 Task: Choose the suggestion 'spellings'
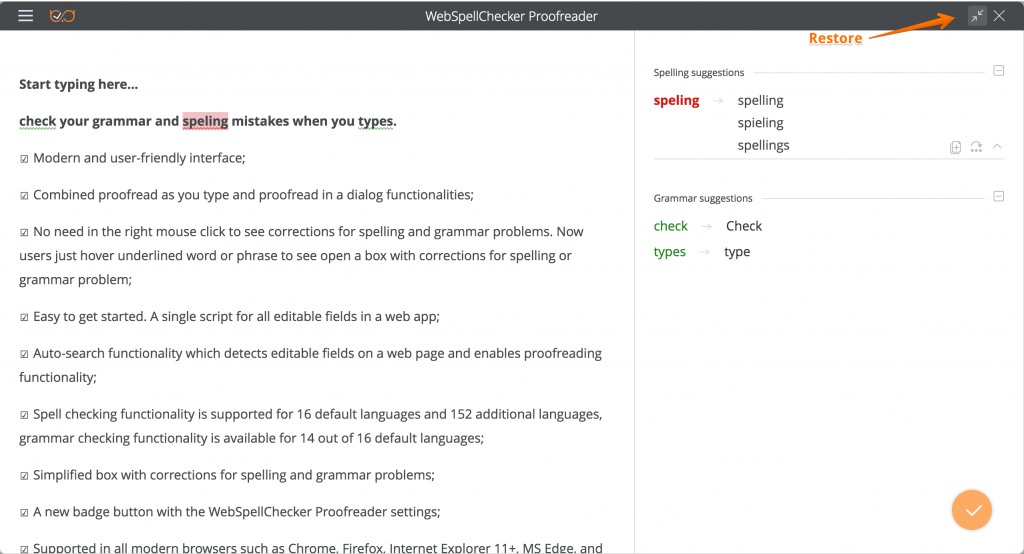[763, 145]
